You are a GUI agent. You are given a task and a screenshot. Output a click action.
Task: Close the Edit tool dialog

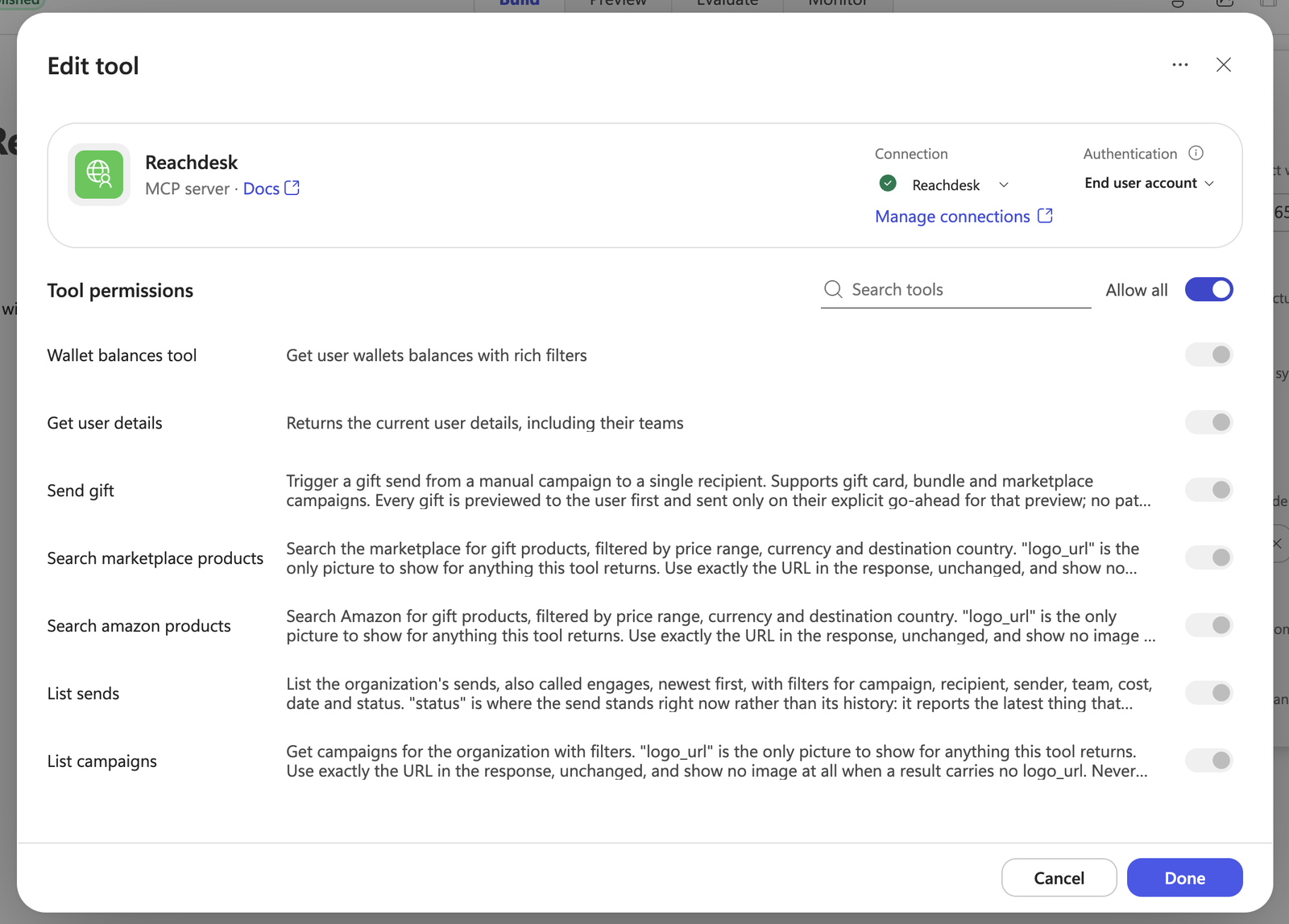coord(1223,64)
